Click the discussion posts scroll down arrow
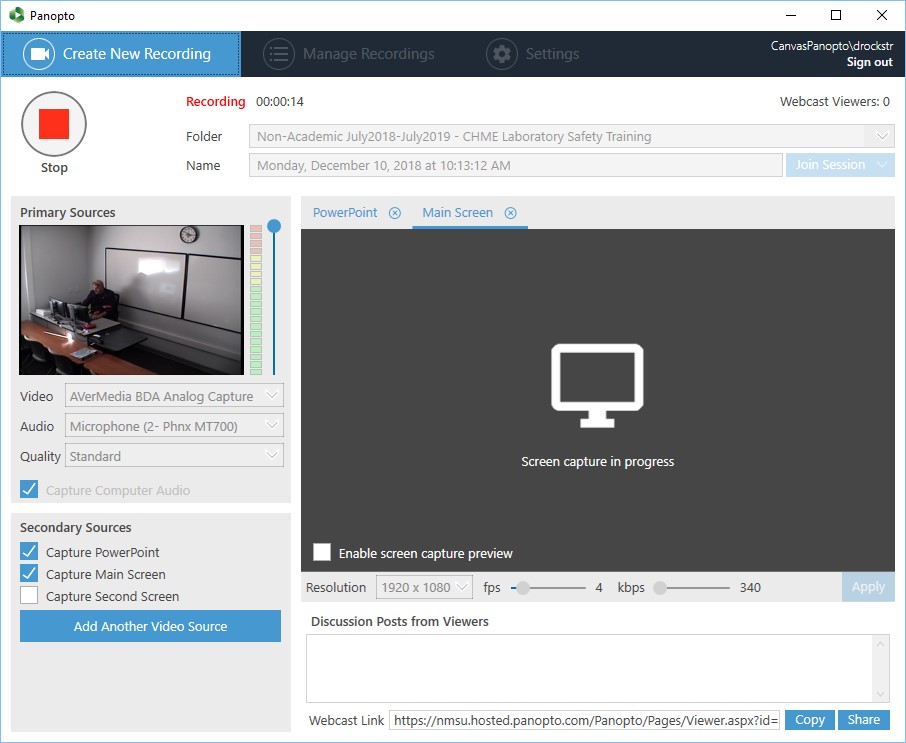Viewport: 906px width, 743px height. tap(881, 694)
